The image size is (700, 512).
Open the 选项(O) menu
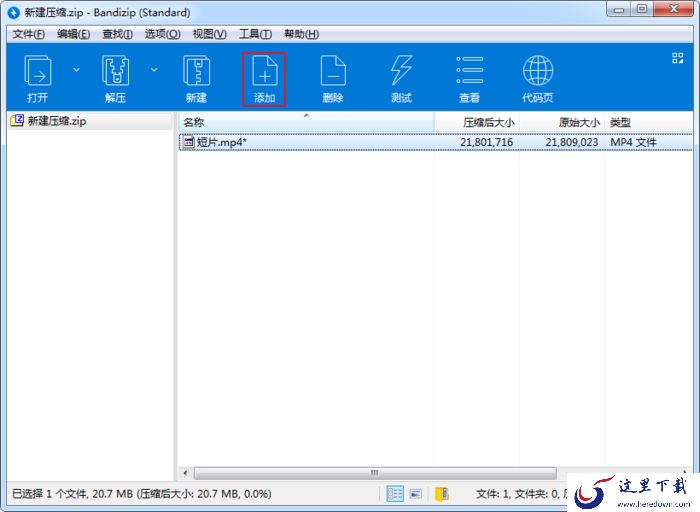click(162, 34)
